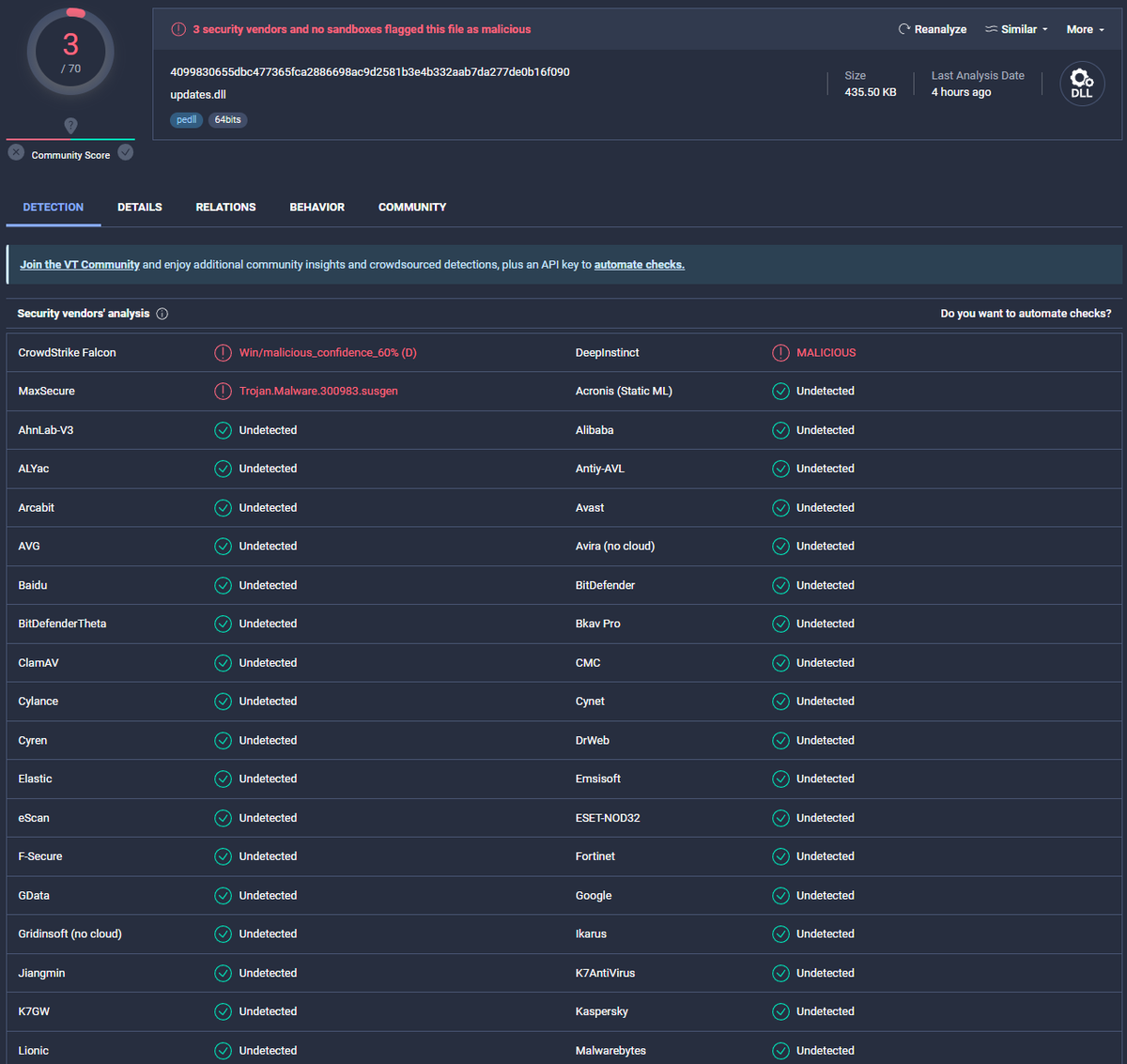The width and height of the screenshot is (1127, 1064).
Task: Click the Trojan.Malware.300983.susgen result
Action: pyautogui.click(x=318, y=392)
